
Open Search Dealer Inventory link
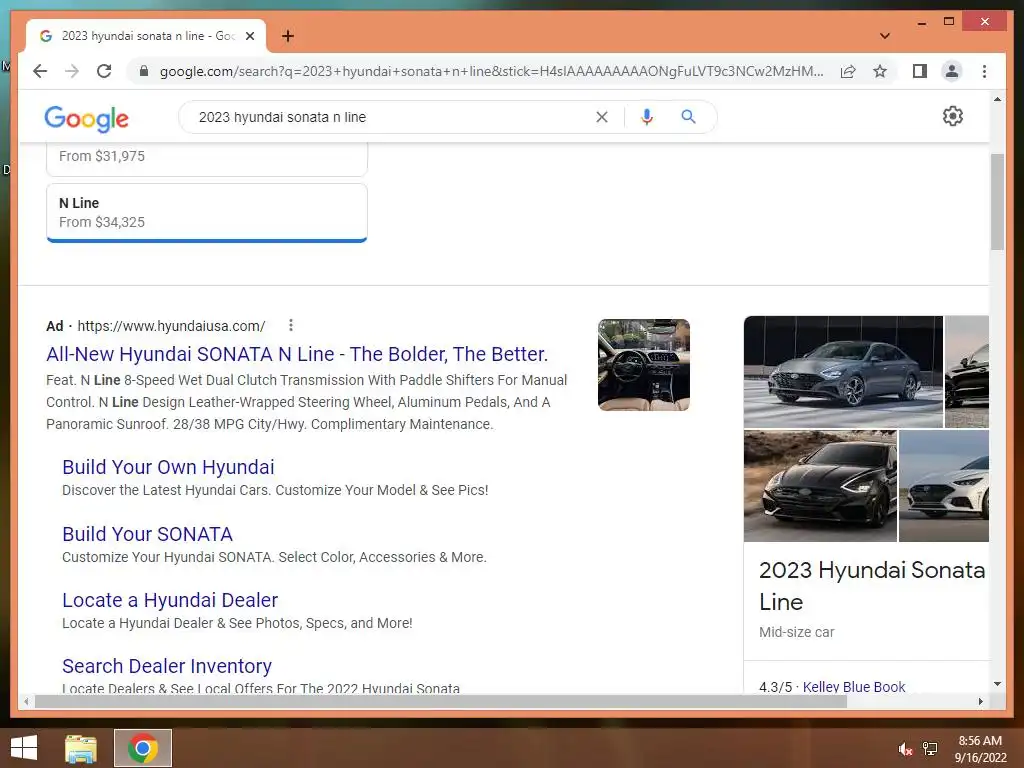pyautogui.click(x=167, y=665)
